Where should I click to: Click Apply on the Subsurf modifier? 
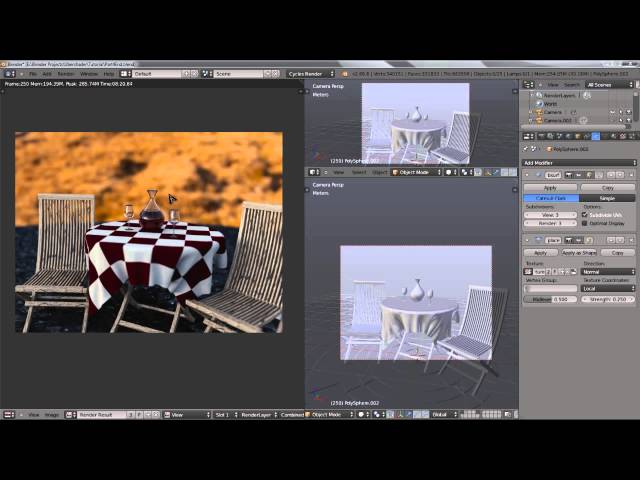[550, 187]
